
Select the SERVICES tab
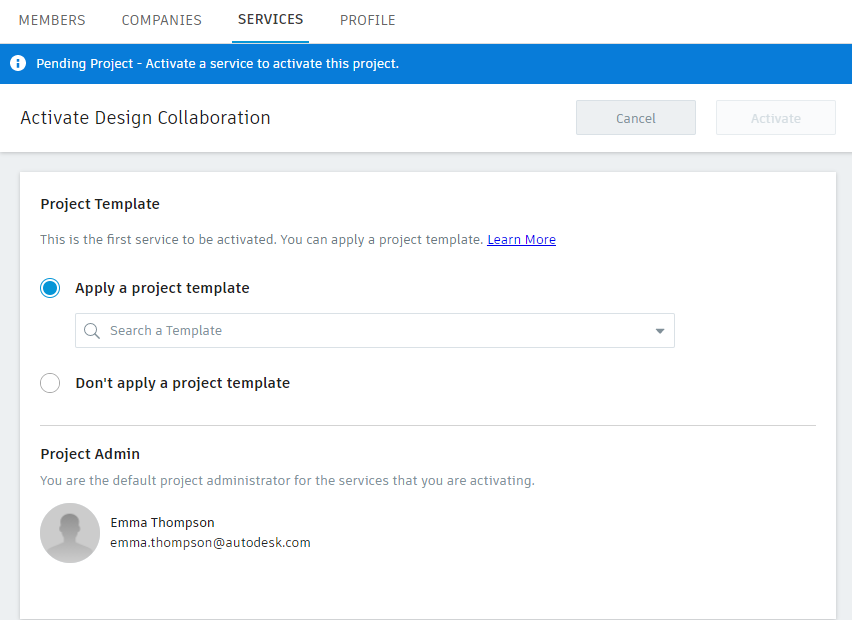270,20
